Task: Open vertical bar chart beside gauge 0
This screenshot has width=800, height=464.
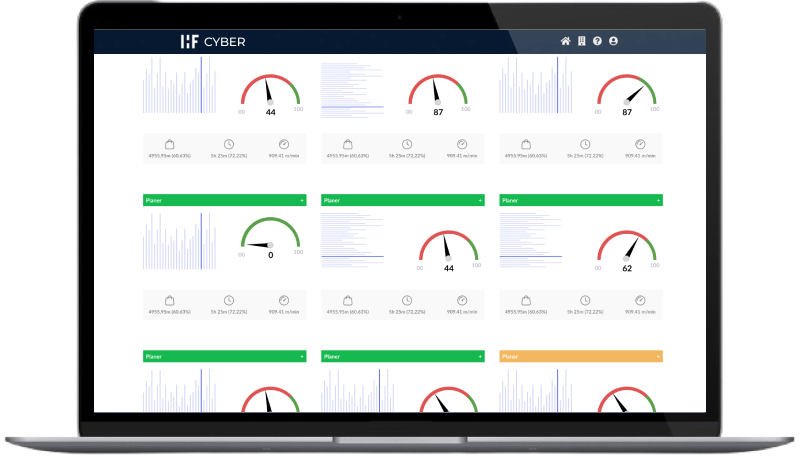Action: (180, 241)
